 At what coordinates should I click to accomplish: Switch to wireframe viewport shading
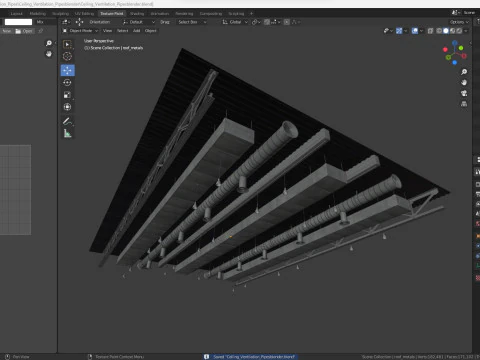pos(439,31)
